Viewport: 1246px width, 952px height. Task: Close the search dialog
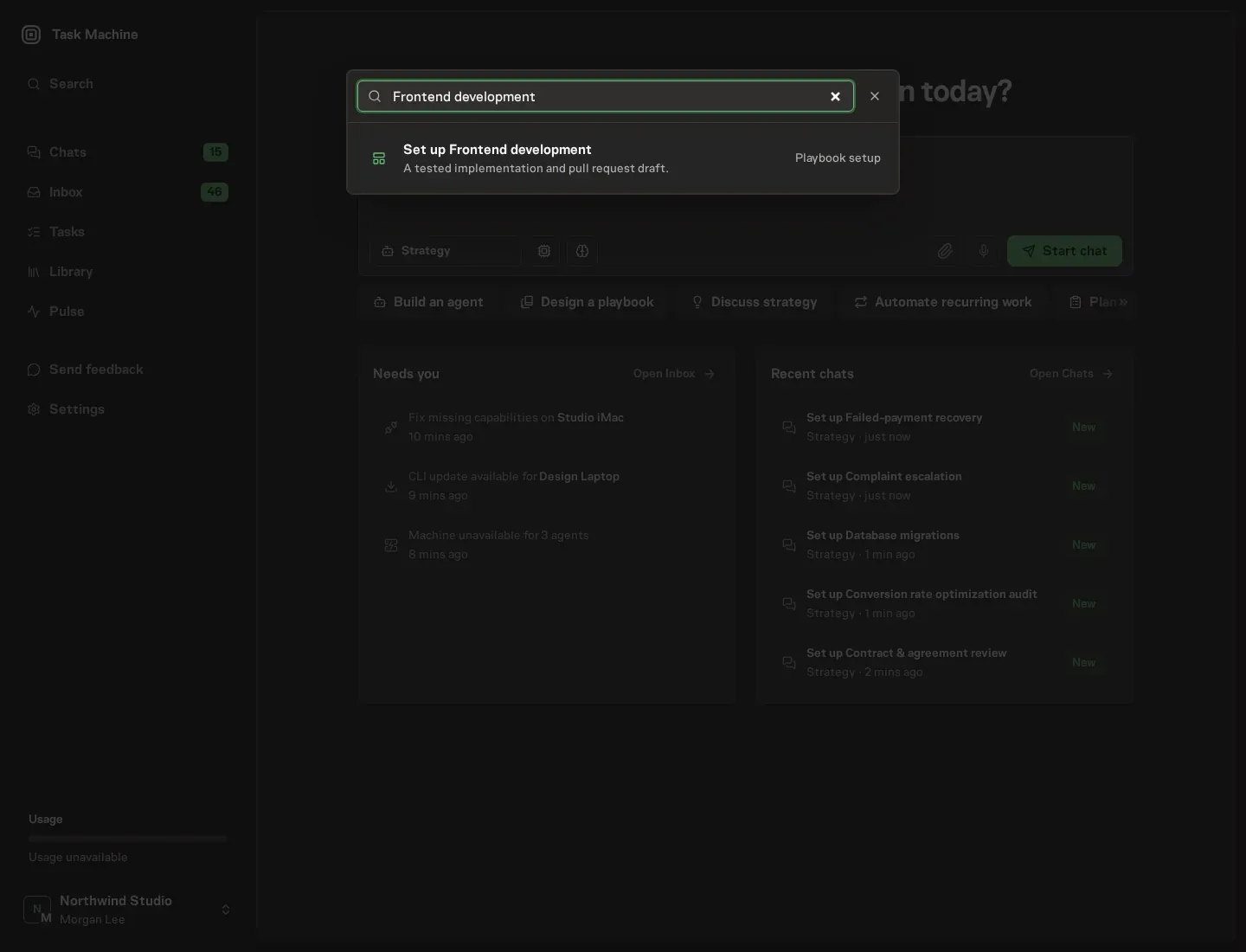(875, 96)
